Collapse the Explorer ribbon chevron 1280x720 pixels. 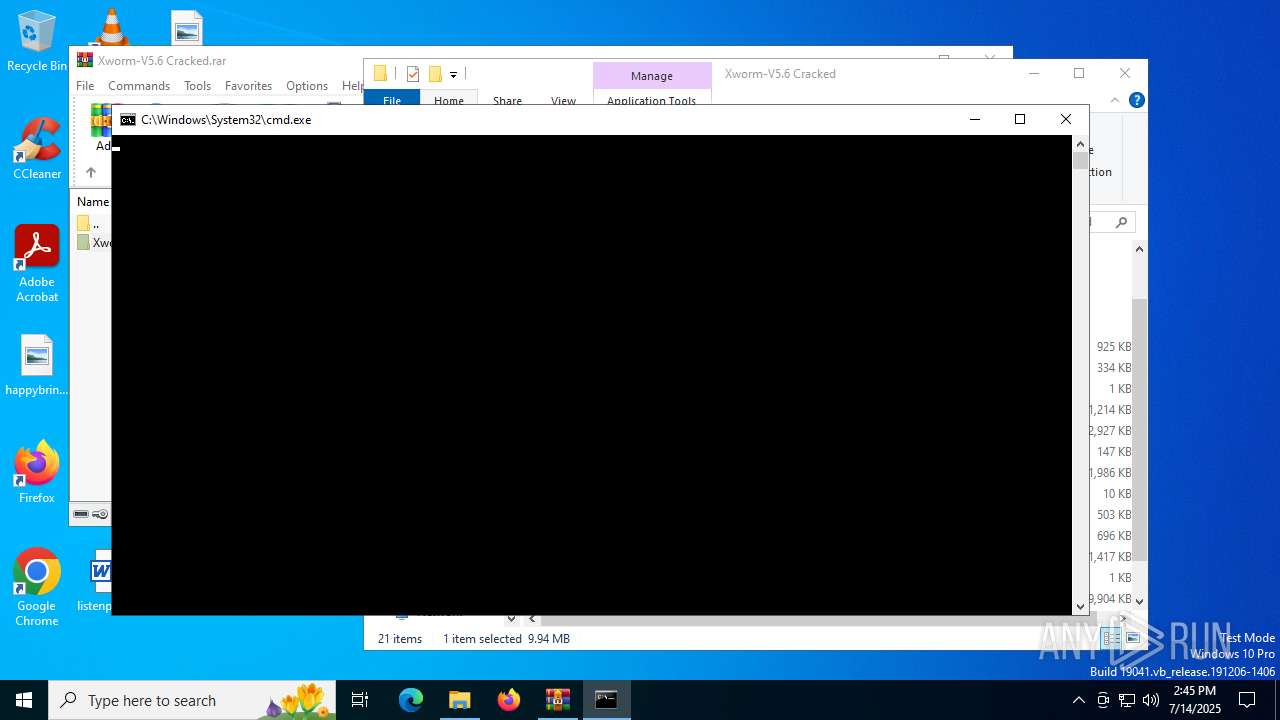pyautogui.click(x=1115, y=100)
